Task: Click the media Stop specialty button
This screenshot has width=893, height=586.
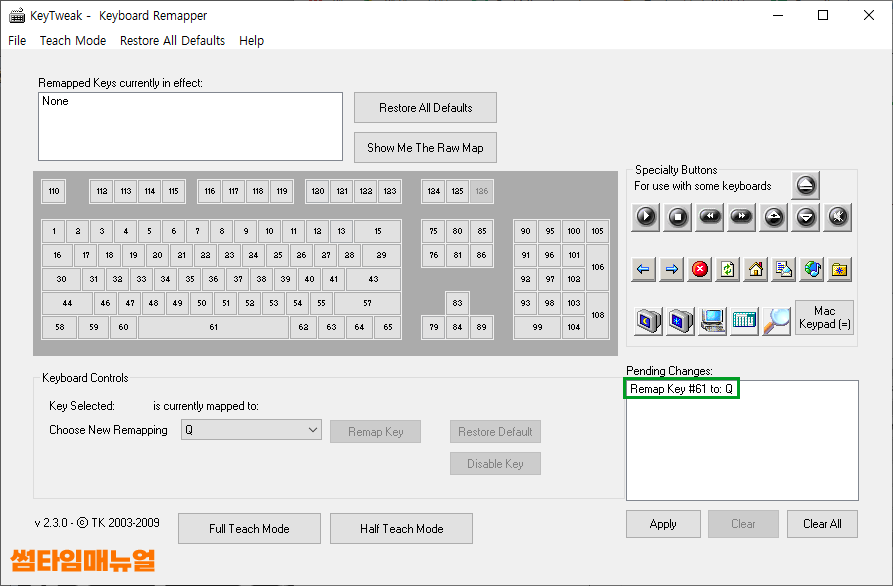Action: (x=678, y=217)
